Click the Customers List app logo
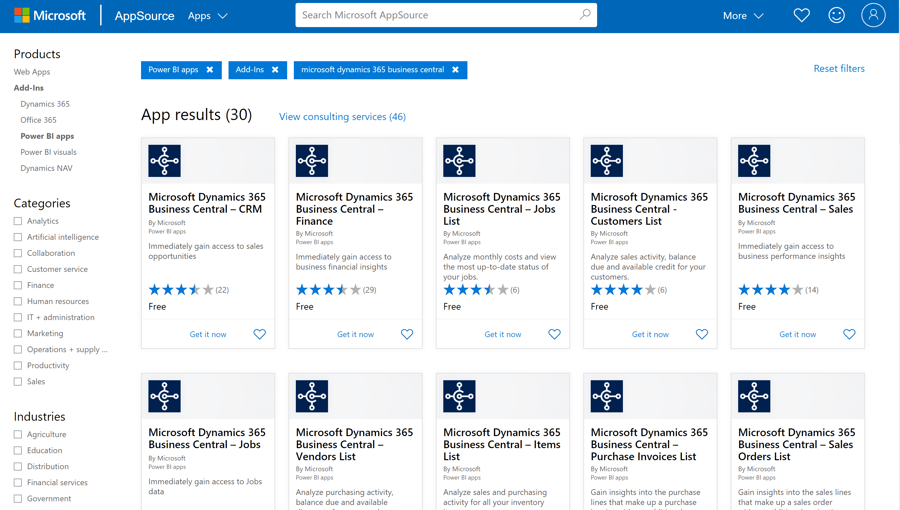The image size is (900, 510). [607, 161]
